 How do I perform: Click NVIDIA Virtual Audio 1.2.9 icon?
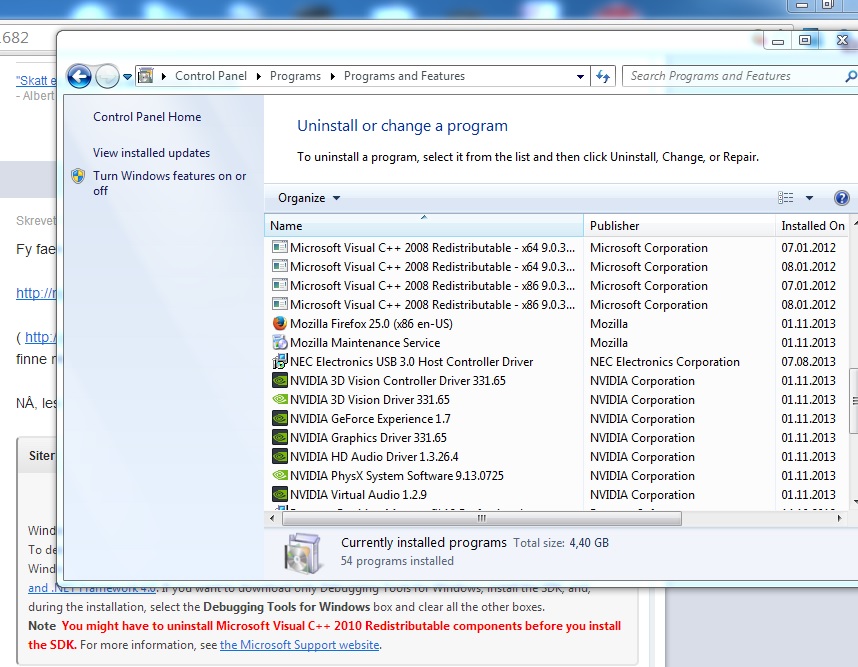(280, 494)
